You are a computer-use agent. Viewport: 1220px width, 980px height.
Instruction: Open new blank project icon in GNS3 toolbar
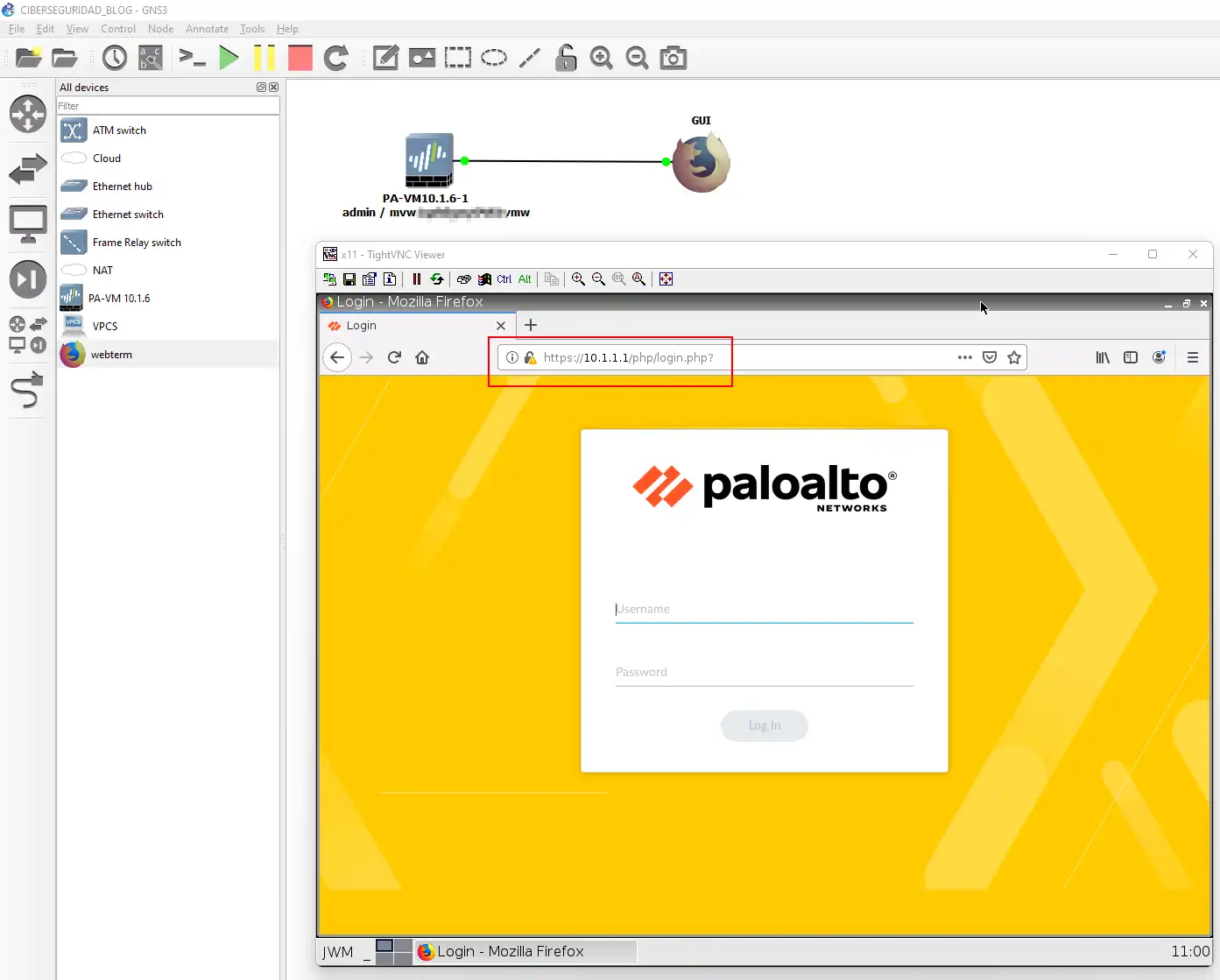click(x=29, y=58)
